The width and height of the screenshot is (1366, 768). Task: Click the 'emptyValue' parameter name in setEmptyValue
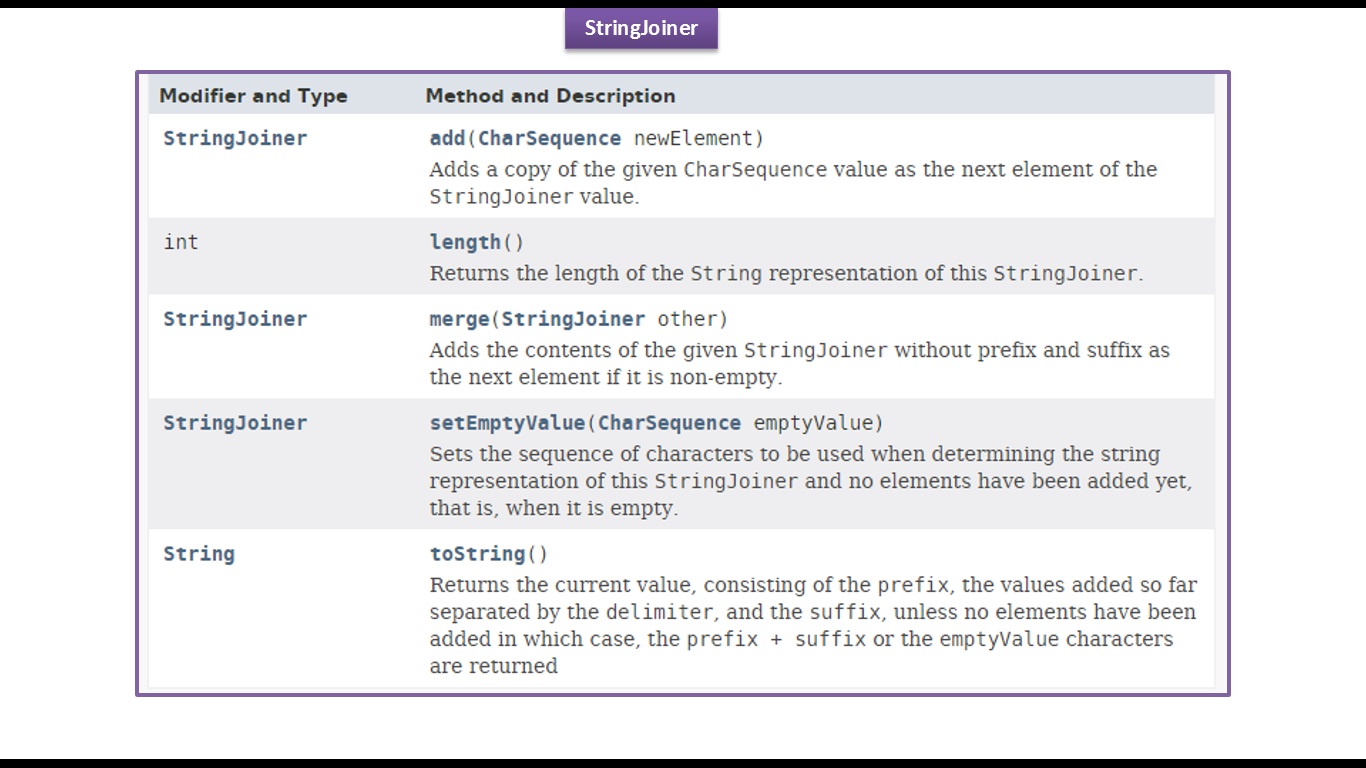tap(813, 422)
